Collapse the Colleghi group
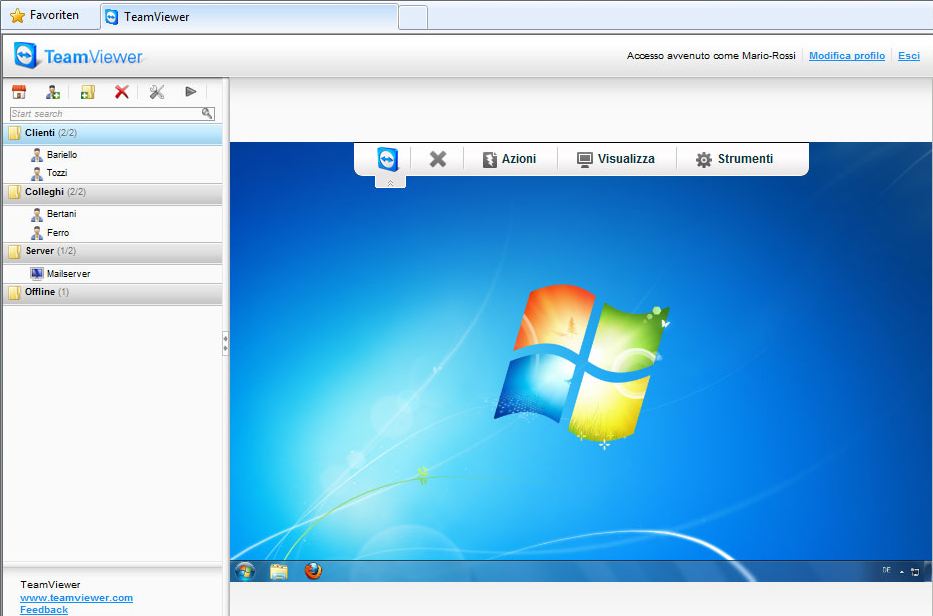Screen dimensions: 933x616 click(112, 192)
